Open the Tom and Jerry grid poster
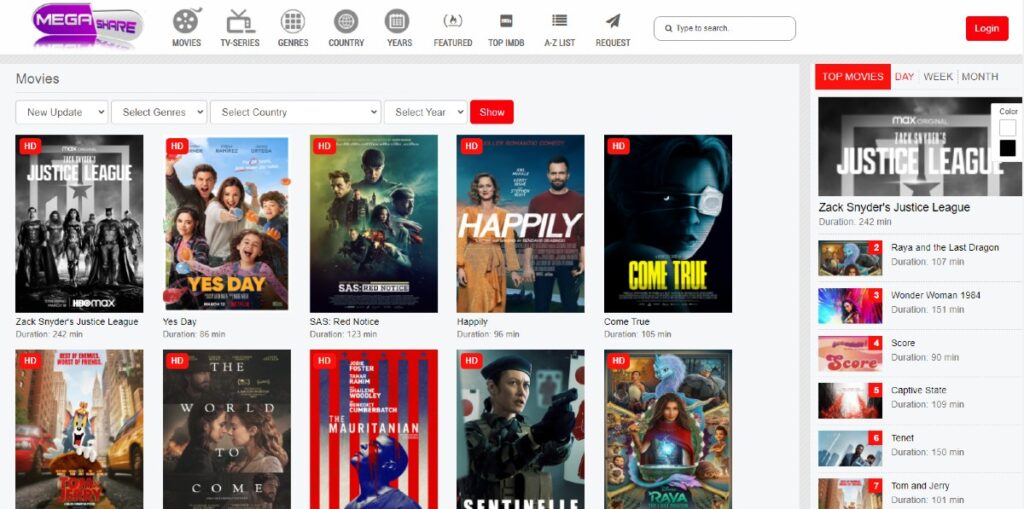 [80, 429]
